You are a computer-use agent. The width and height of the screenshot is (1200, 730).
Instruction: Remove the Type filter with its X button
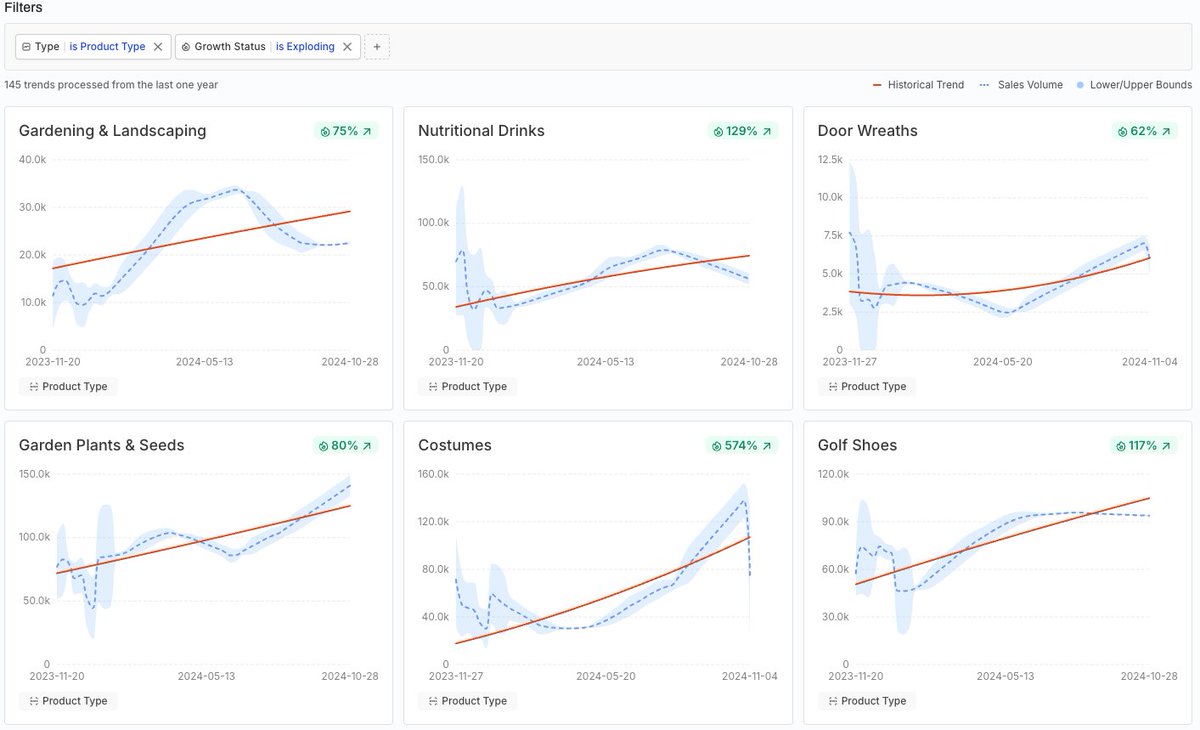tap(157, 46)
